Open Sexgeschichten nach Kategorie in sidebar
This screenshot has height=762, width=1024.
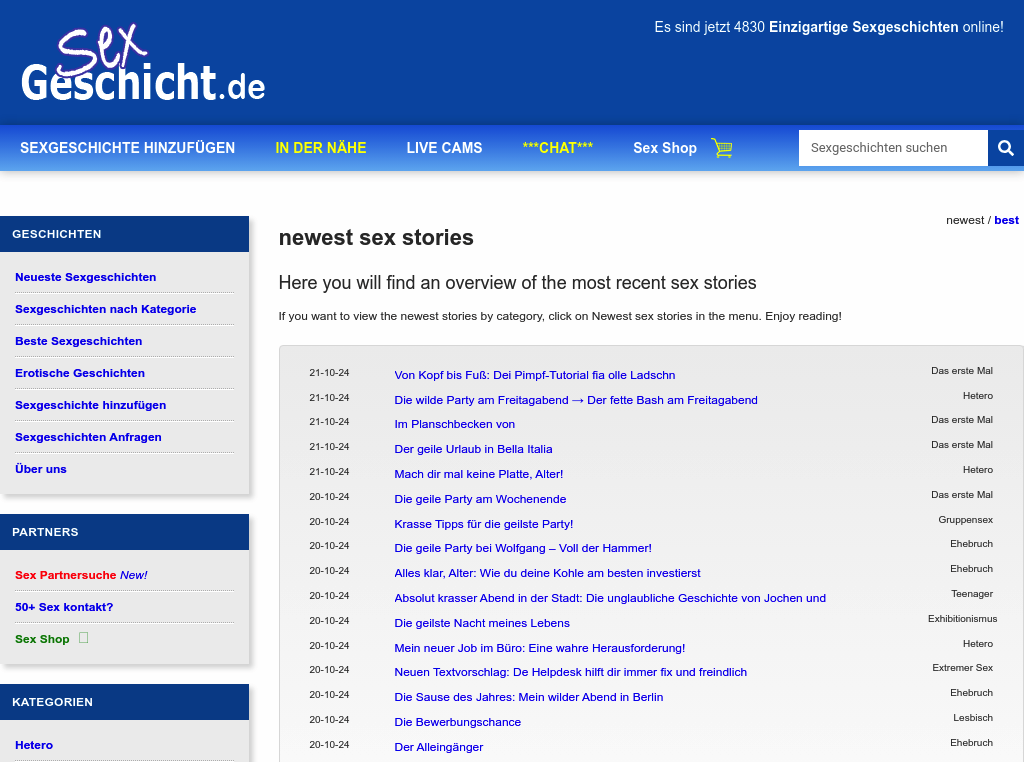(105, 309)
